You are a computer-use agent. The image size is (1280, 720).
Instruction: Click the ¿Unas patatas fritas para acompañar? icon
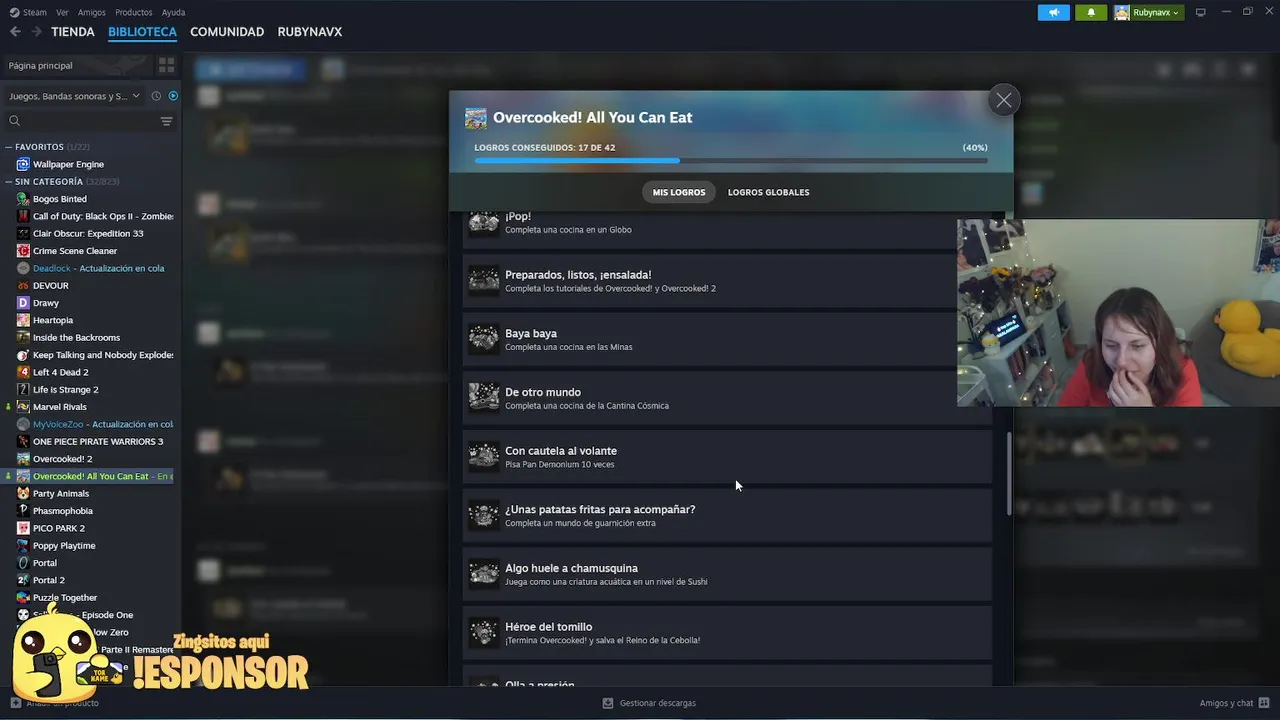pos(484,515)
